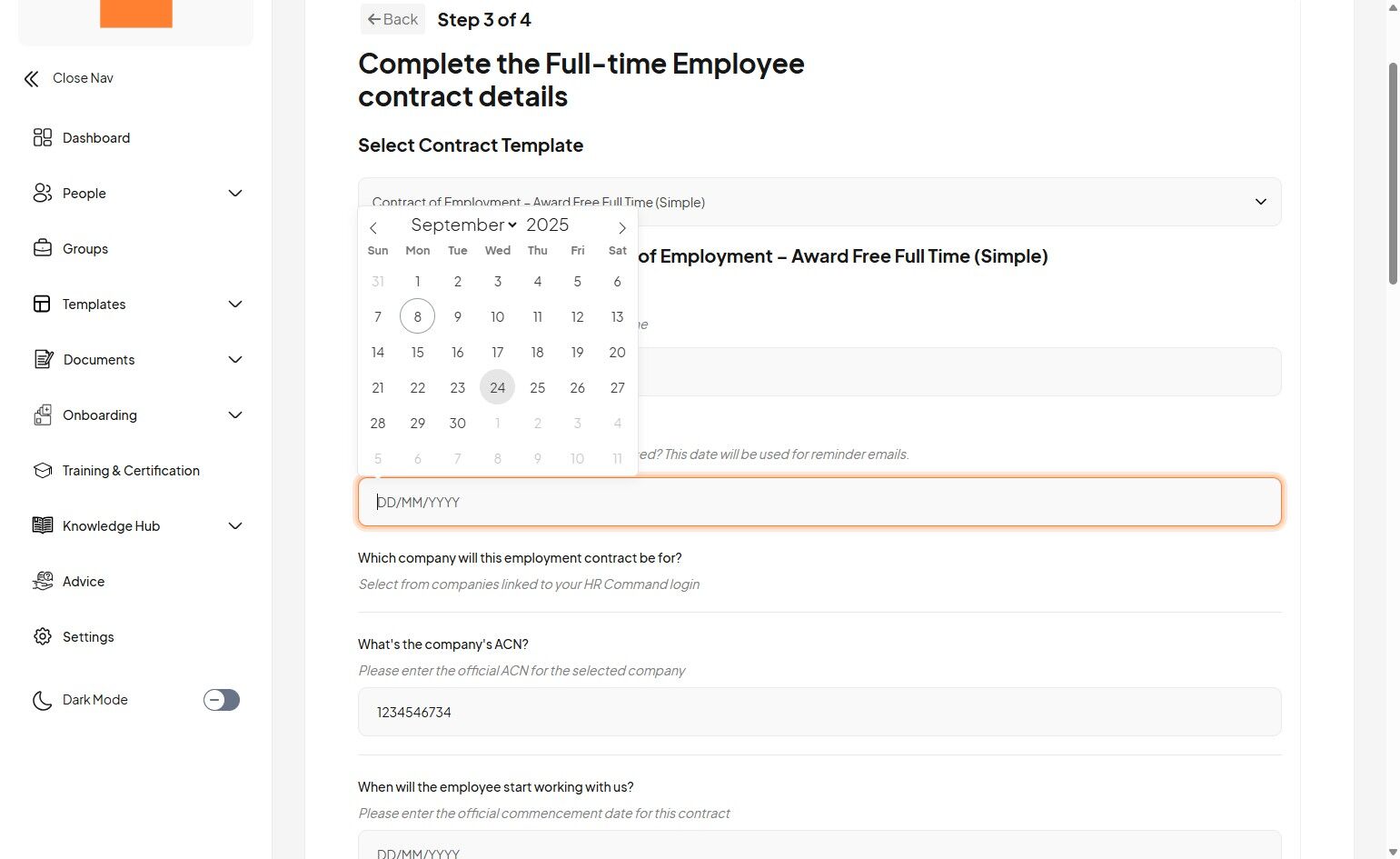
Task: Click the Advice hand icon
Action: [x=43, y=581]
